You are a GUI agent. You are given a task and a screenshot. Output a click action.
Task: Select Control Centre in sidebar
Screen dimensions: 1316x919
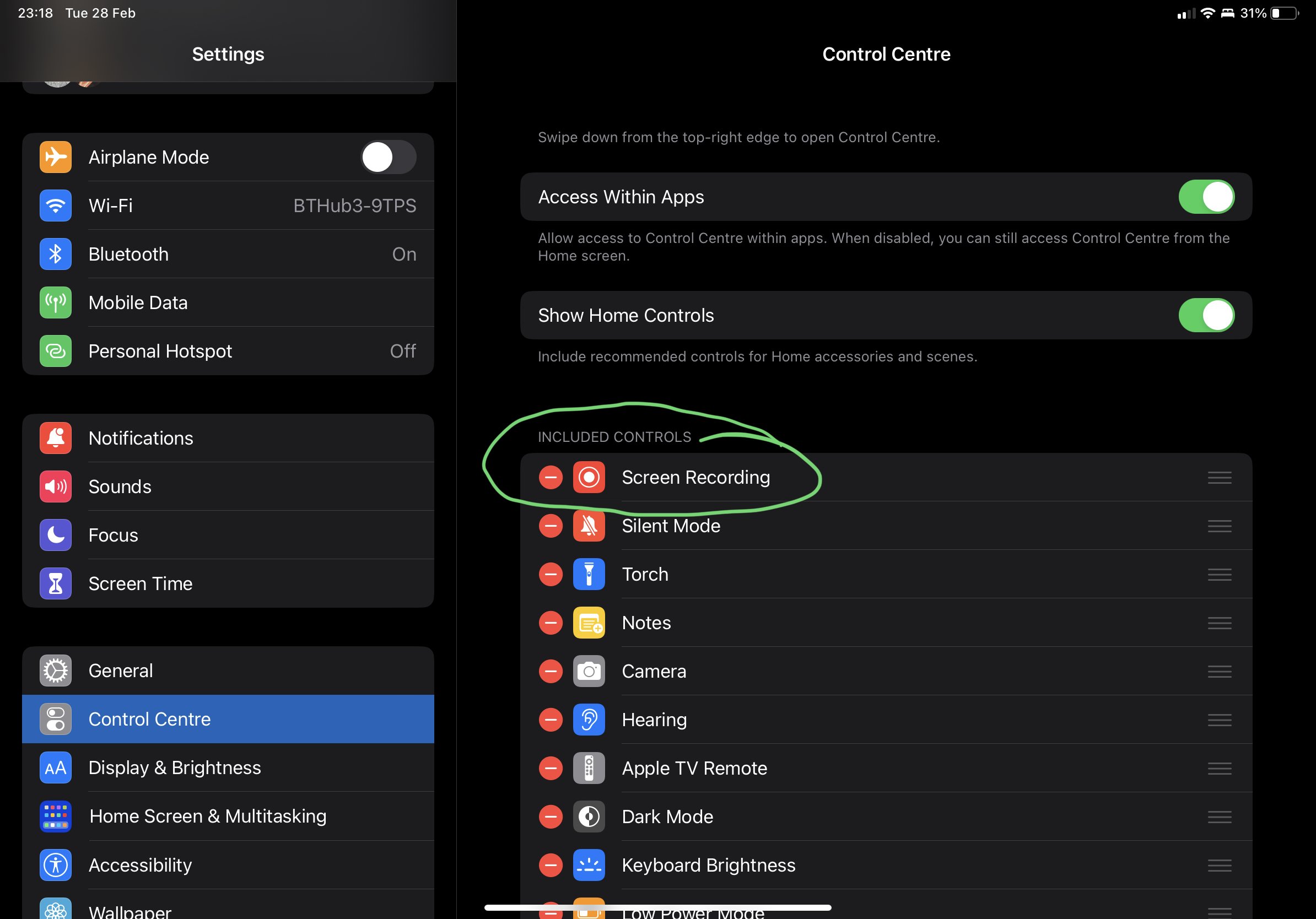pyautogui.click(x=228, y=719)
